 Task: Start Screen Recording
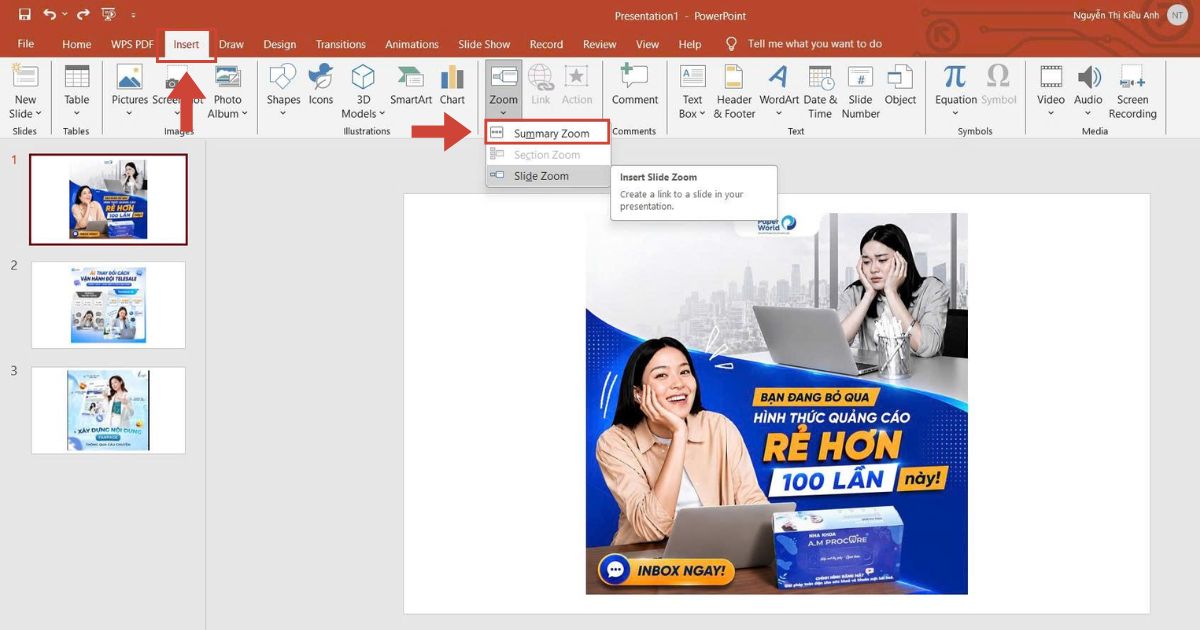coord(1132,91)
